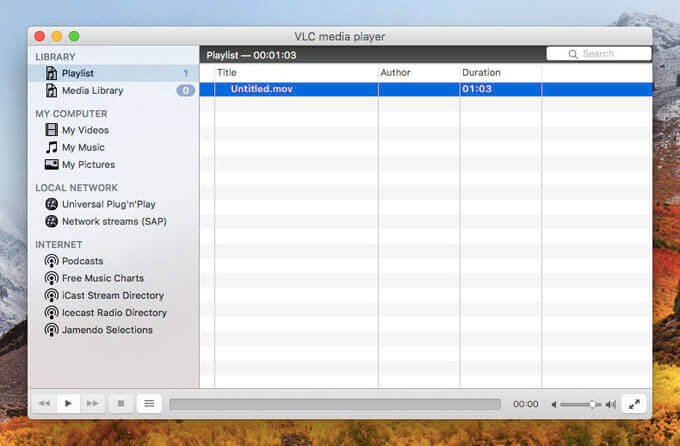
Task: Click the Jamendo Selections icon
Action: coord(51,330)
